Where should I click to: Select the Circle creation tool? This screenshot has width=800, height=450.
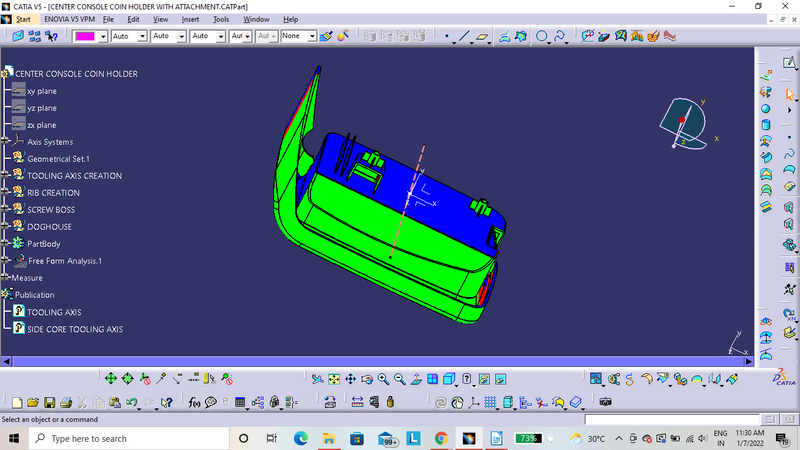pyautogui.click(x=541, y=36)
